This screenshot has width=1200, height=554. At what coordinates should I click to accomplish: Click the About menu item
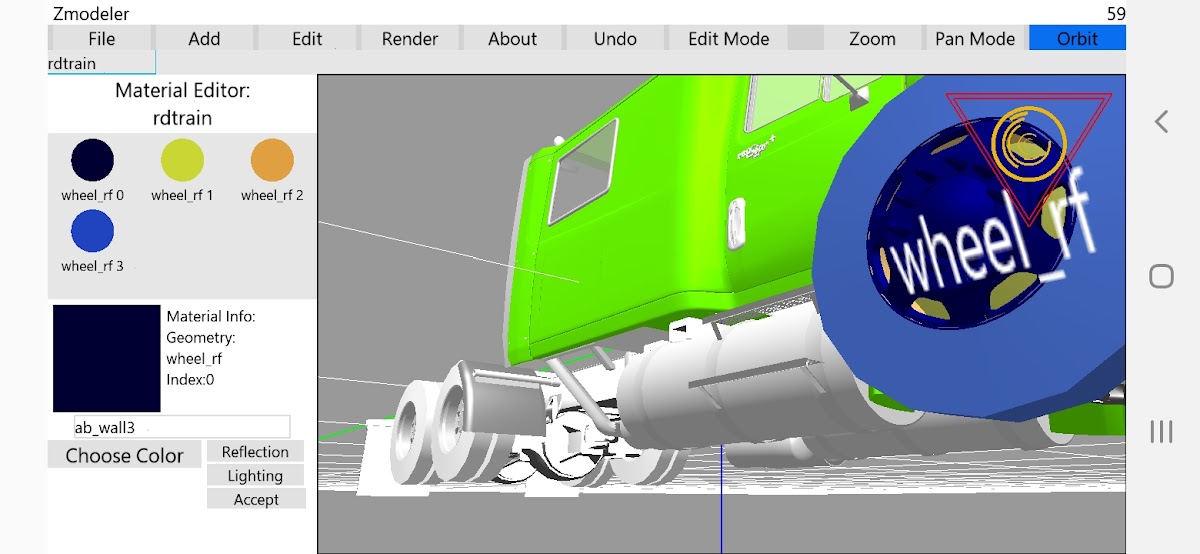pos(512,39)
